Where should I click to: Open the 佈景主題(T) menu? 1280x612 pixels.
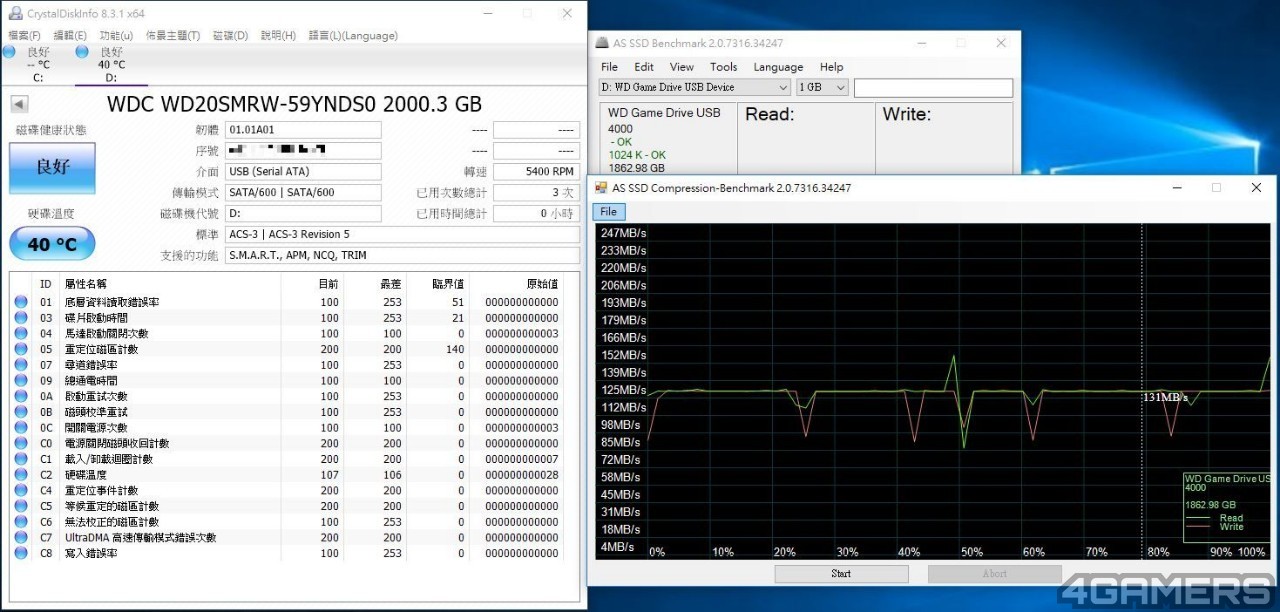click(x=173, y=36)
